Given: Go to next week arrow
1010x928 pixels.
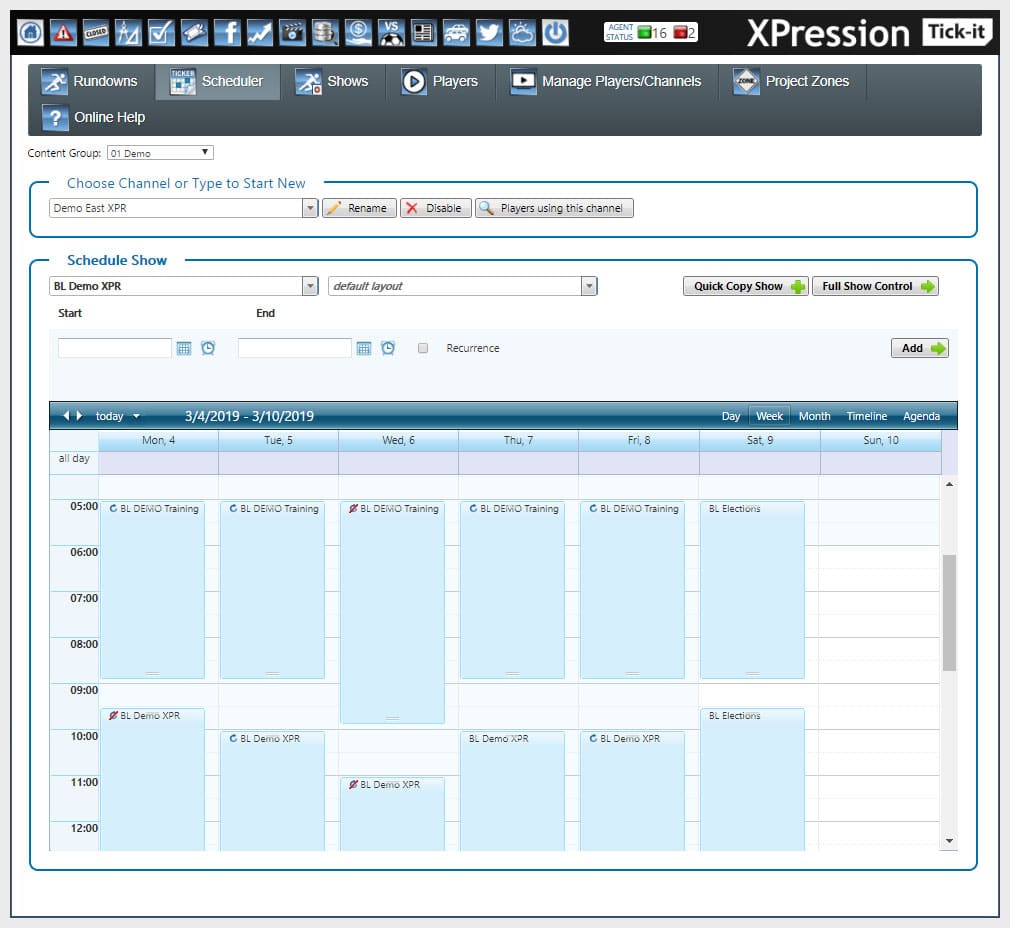Looking at the screenshot, I should 79,416.
